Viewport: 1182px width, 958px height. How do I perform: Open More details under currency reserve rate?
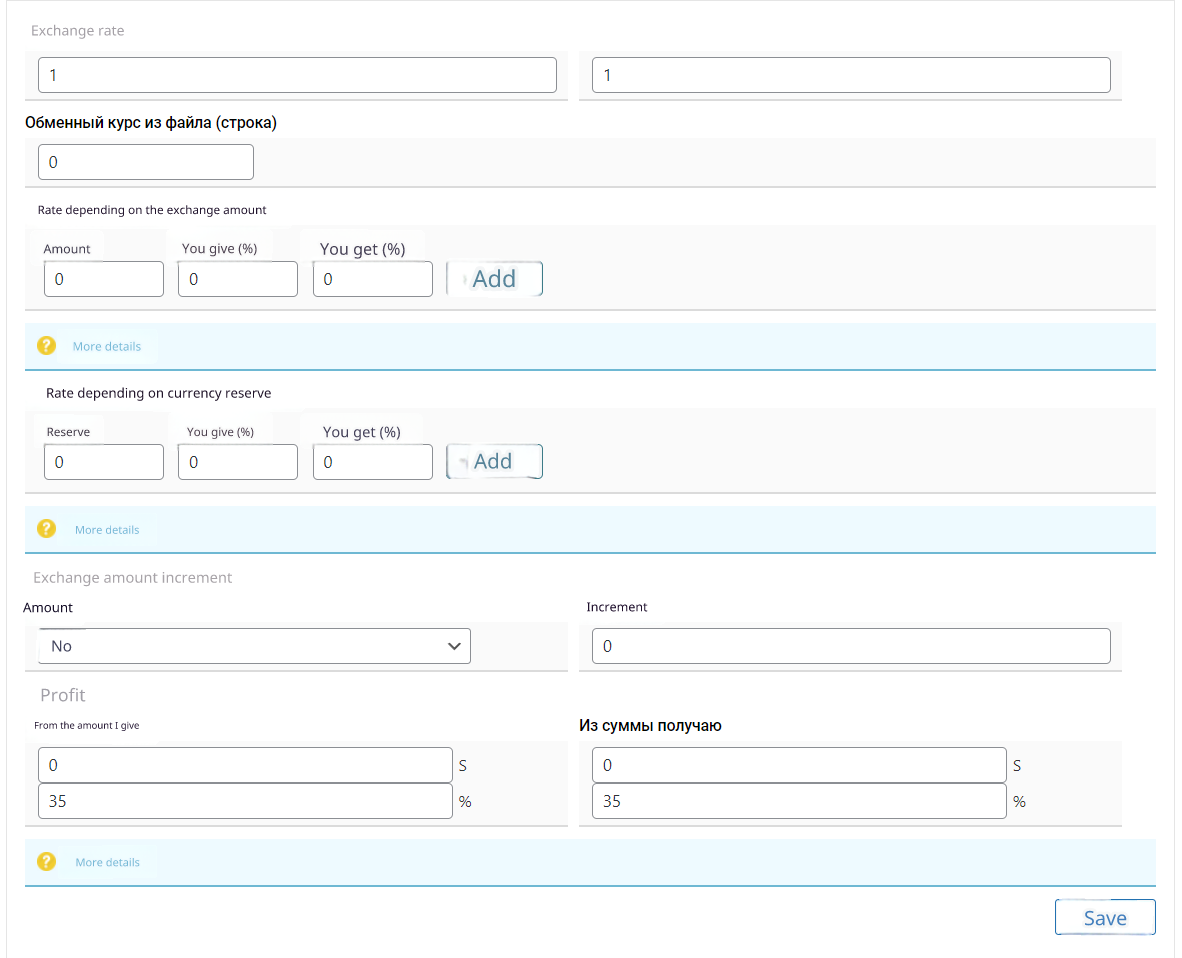pos(107,530)
